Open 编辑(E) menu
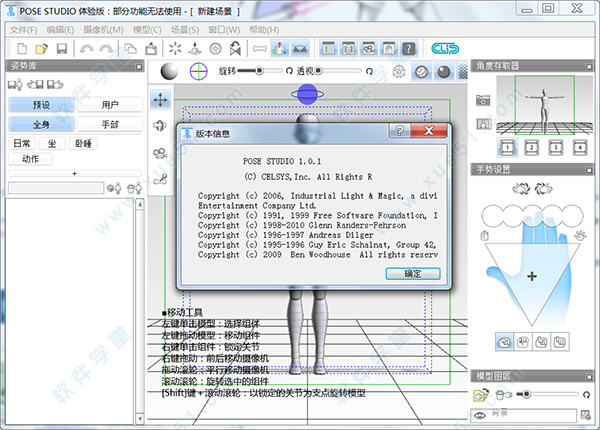 pos(60,30)
